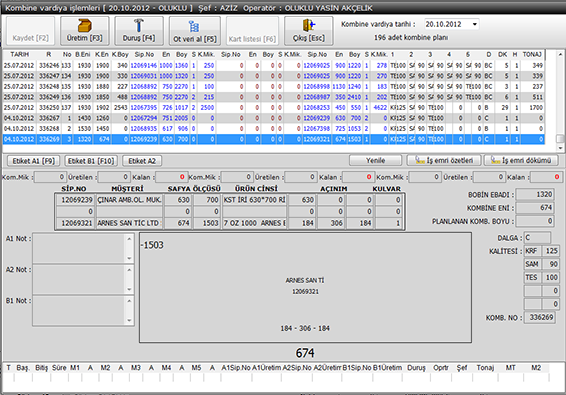Click product cell KST İRİ 630*700
Image resolution: width=566 pixels, height=395 pixels.
[x=254, y=200]
